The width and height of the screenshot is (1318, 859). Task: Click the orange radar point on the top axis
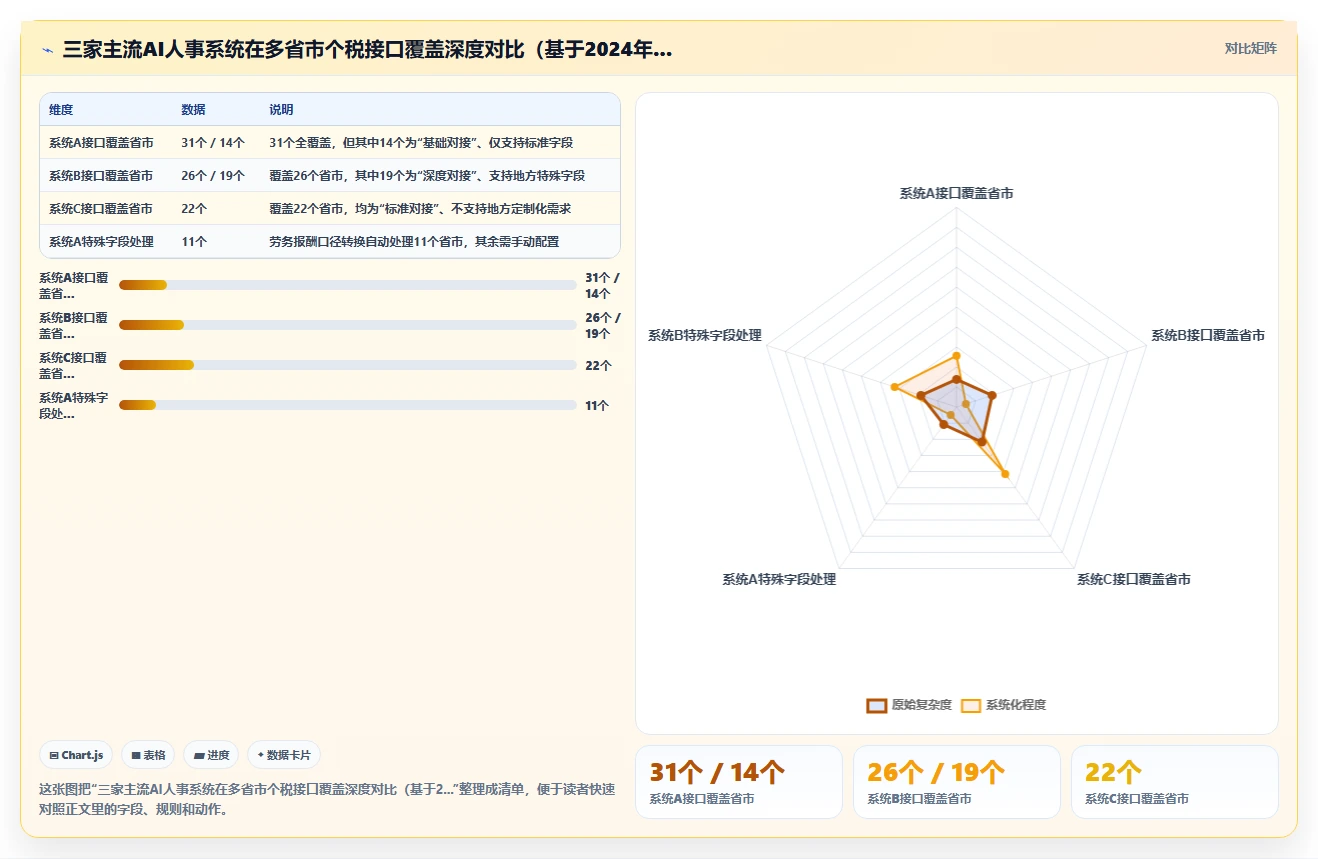(956, 355)
